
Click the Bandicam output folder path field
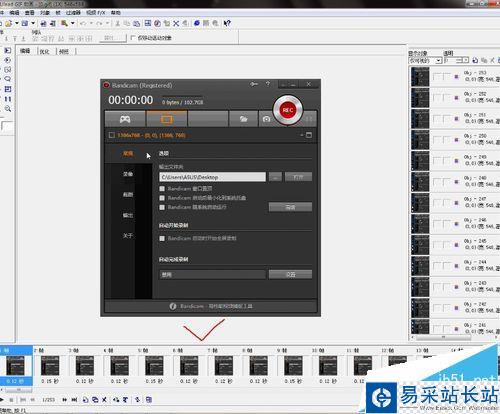coord(212,177)
